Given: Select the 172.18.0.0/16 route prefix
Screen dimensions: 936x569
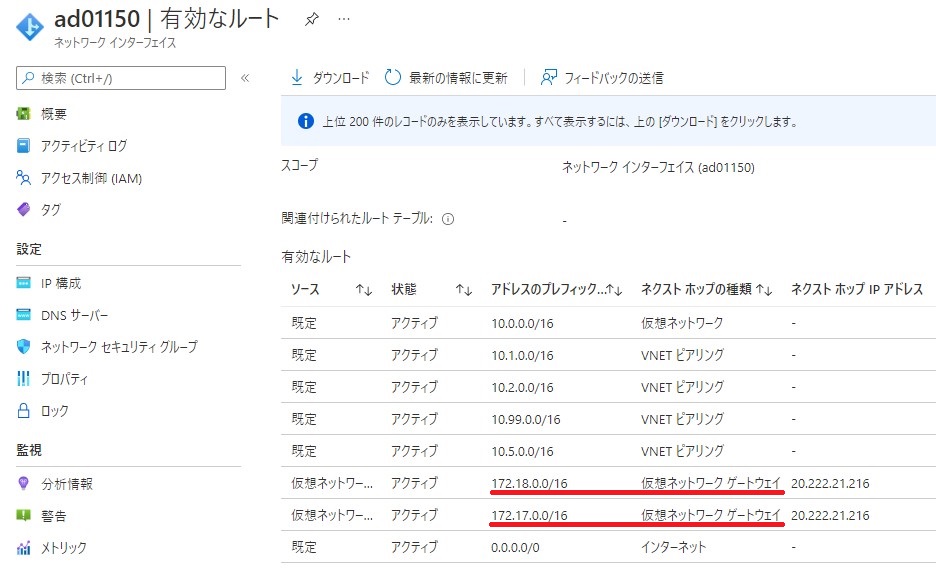Looking at the screenshot, I should point(529,484).
